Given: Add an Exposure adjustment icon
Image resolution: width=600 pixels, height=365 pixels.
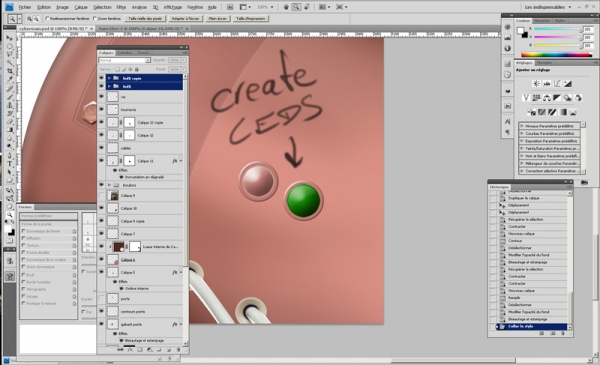Looking at the screenshot, I should [568, 83].
